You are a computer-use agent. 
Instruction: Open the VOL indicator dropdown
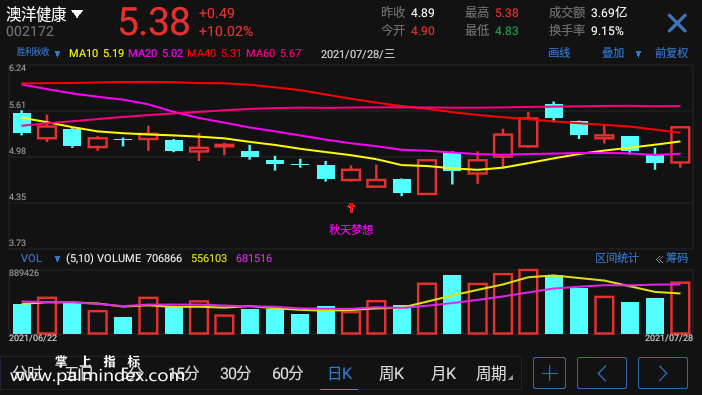[x=57, y=259]
